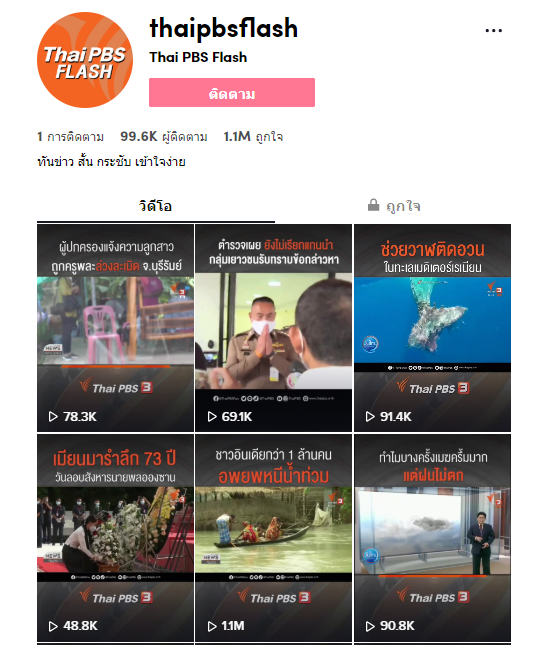Switch to the locked ถูกใจ tab
This screenshot has height=645, width=549.
point(393,206)
